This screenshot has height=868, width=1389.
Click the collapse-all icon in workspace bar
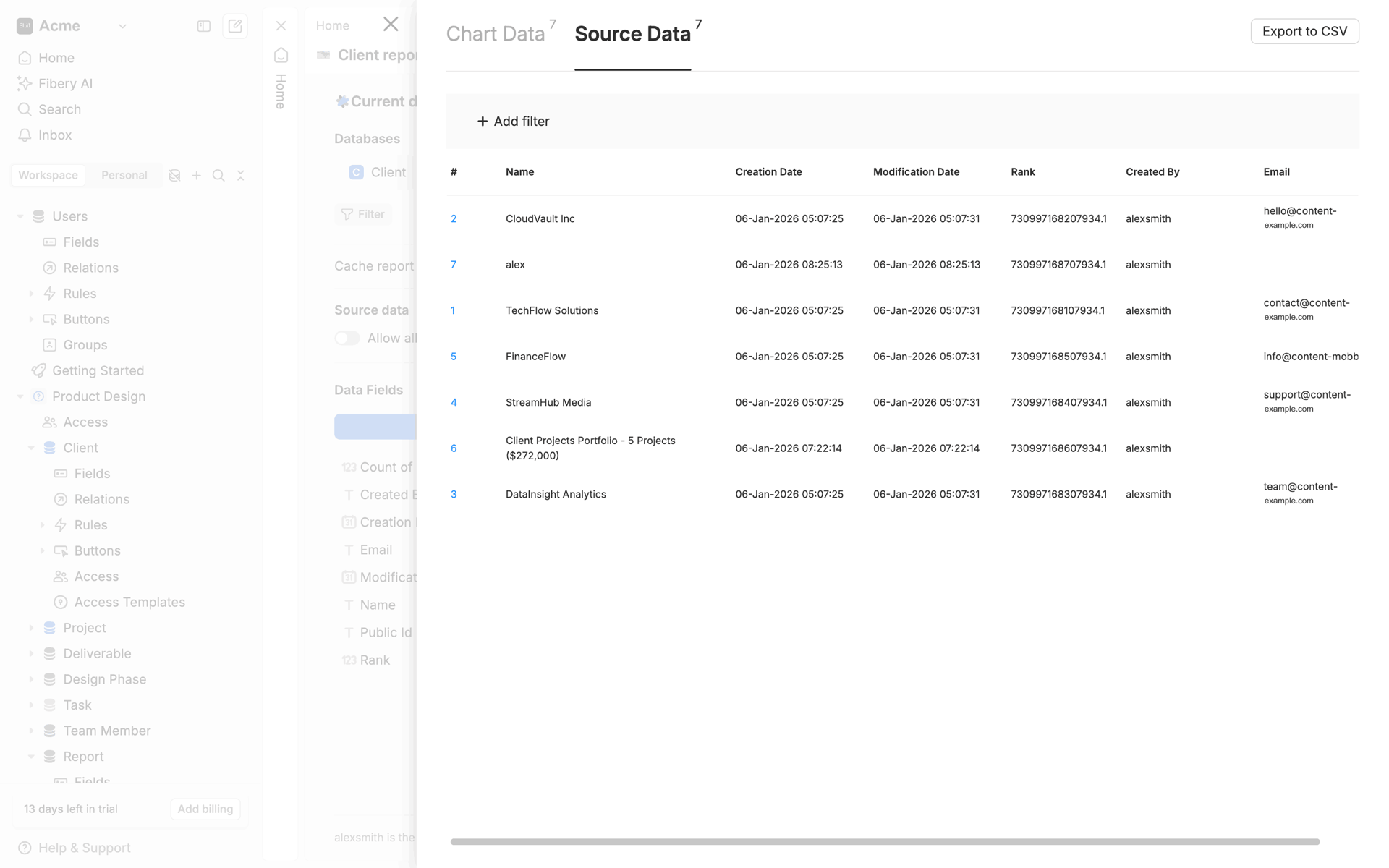[x=241, y=175]
